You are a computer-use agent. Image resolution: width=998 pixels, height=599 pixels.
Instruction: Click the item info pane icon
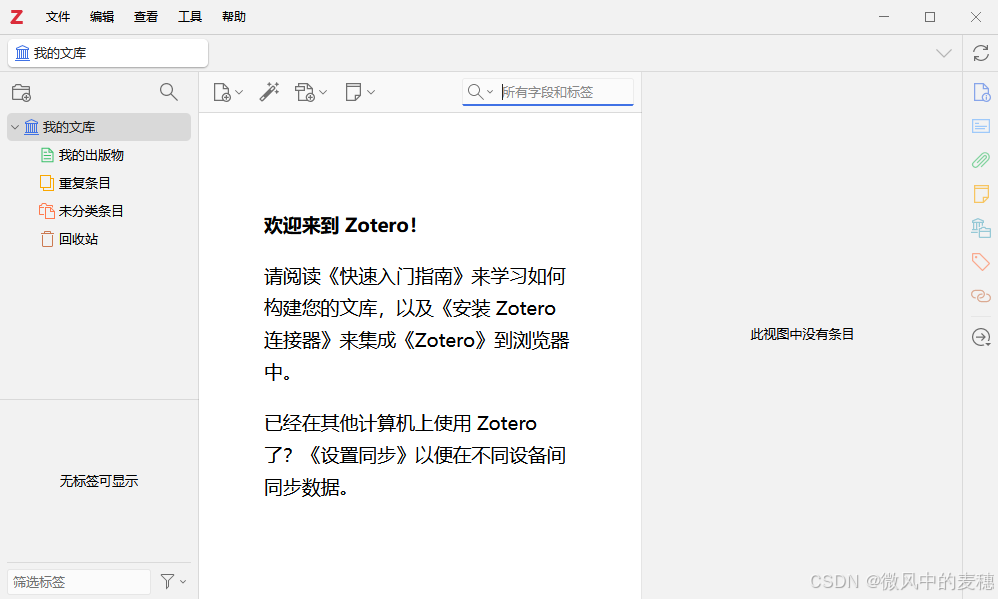[981, 92]
